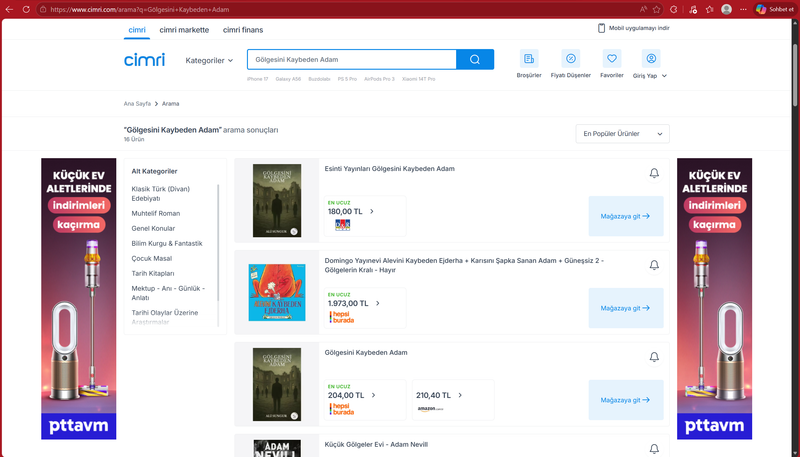Refresh the page with browser reload button
This screenshot has height=457, width=800.
tap(25, 9)
